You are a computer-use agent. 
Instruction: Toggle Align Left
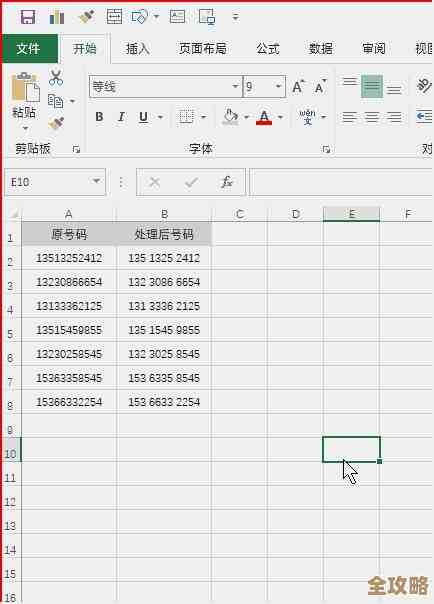pyautogui.click(x=349, y=117)
